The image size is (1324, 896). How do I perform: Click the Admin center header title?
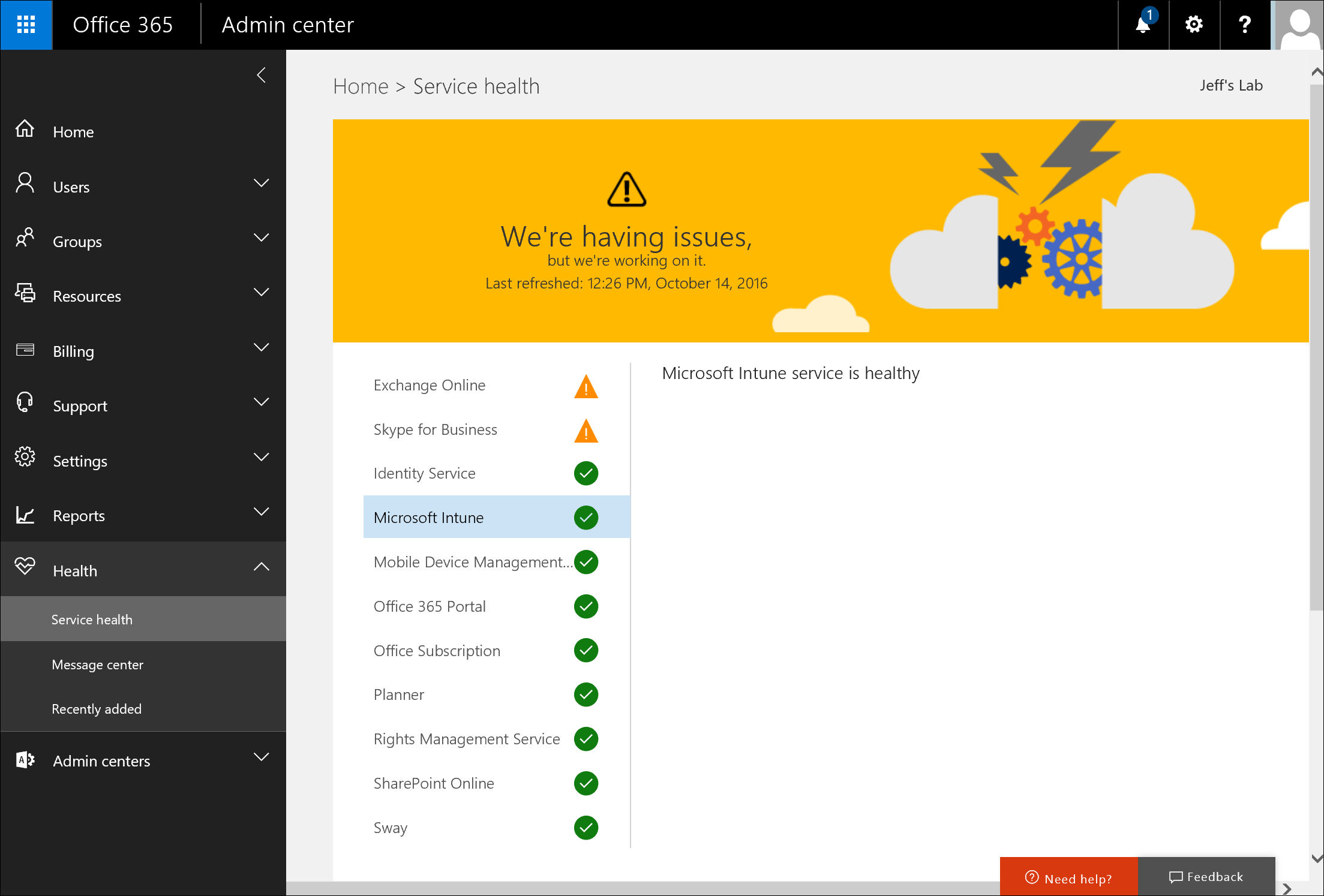click(x=288, y=25)
